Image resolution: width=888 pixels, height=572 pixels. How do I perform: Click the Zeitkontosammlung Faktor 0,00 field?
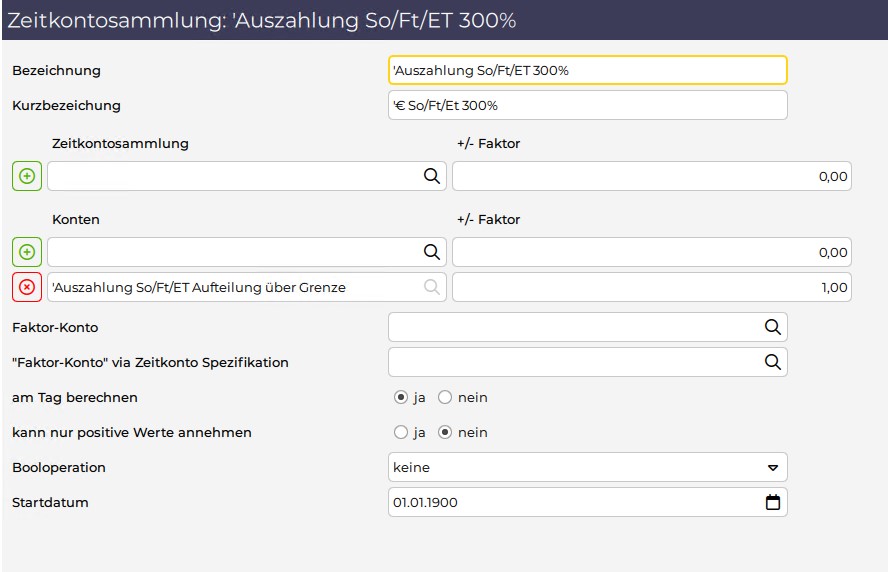click(x=652, y=176)
